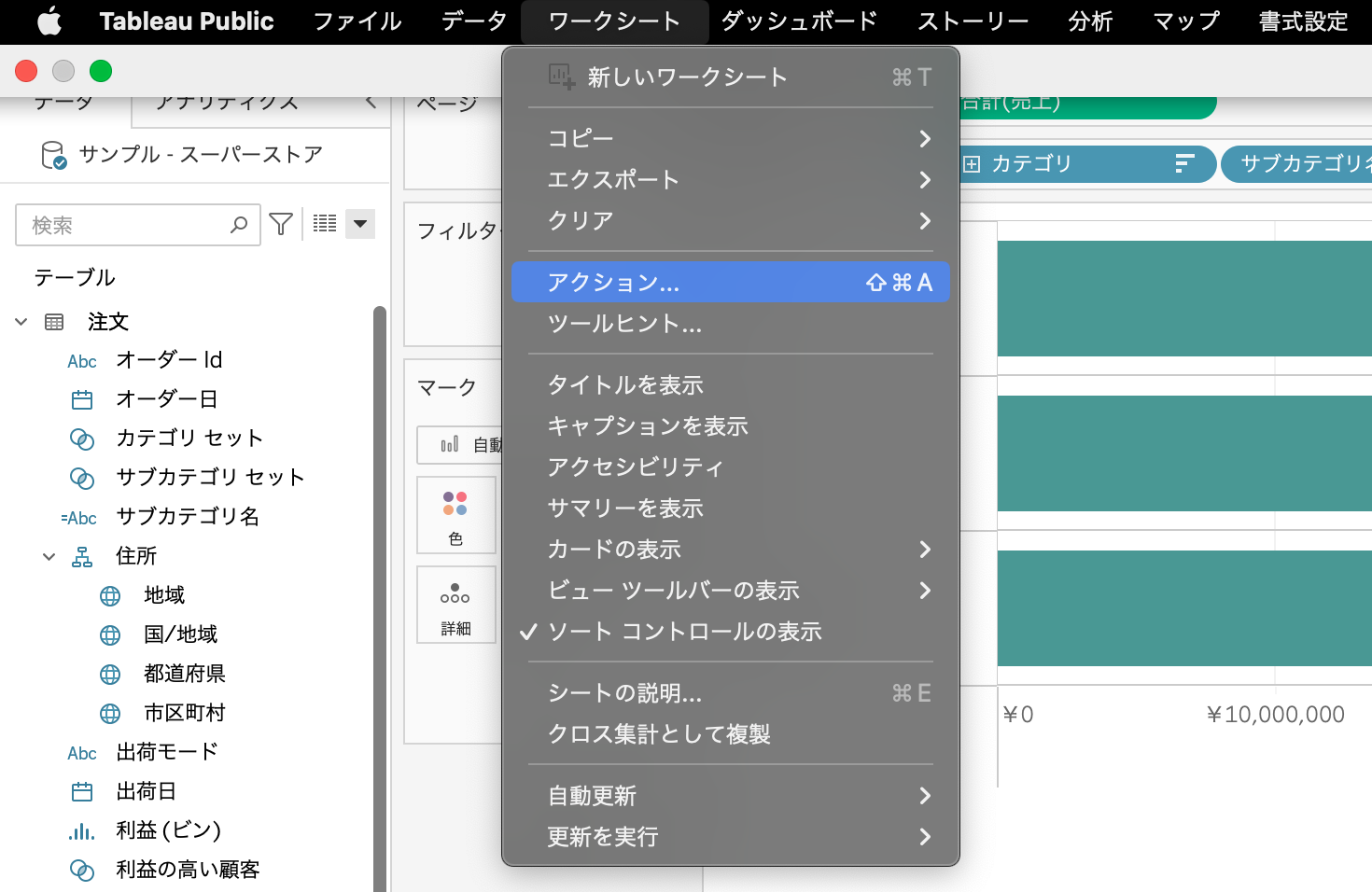Viewport: 1372px width, 892px height.
Task: Choose キャプションを表示 option
Action: [731, 425]
